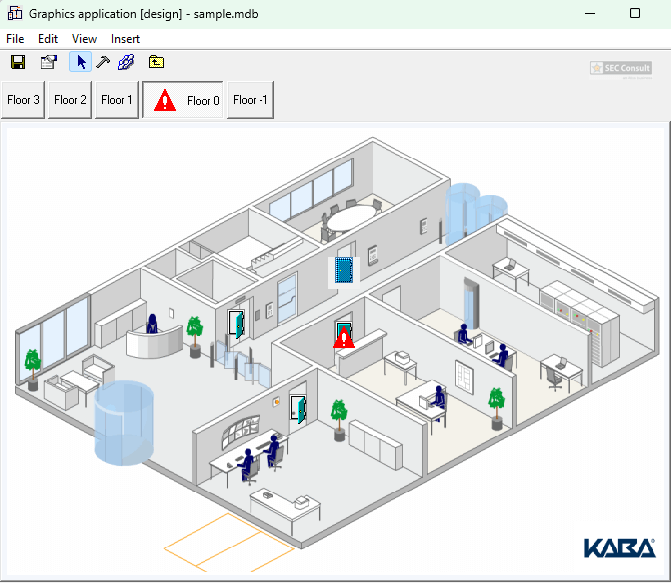Click the open door in control room
Screen dimensions: 671x583
tap(297, 408)
